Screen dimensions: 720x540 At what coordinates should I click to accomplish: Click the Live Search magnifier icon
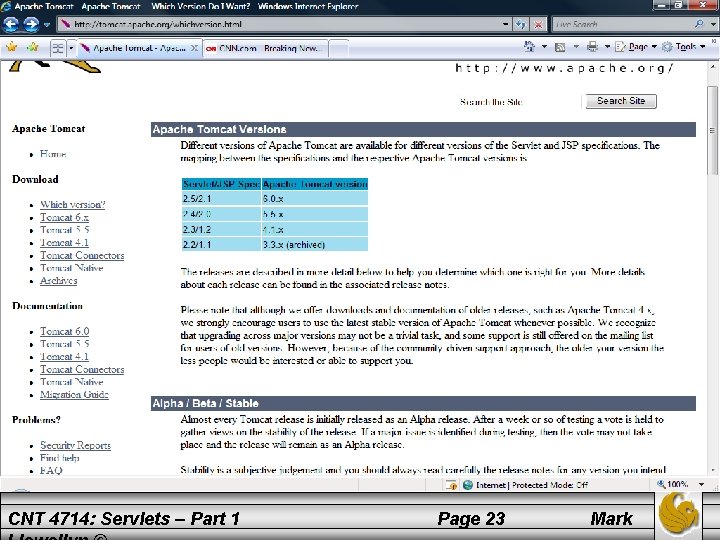tap(699, 24)
